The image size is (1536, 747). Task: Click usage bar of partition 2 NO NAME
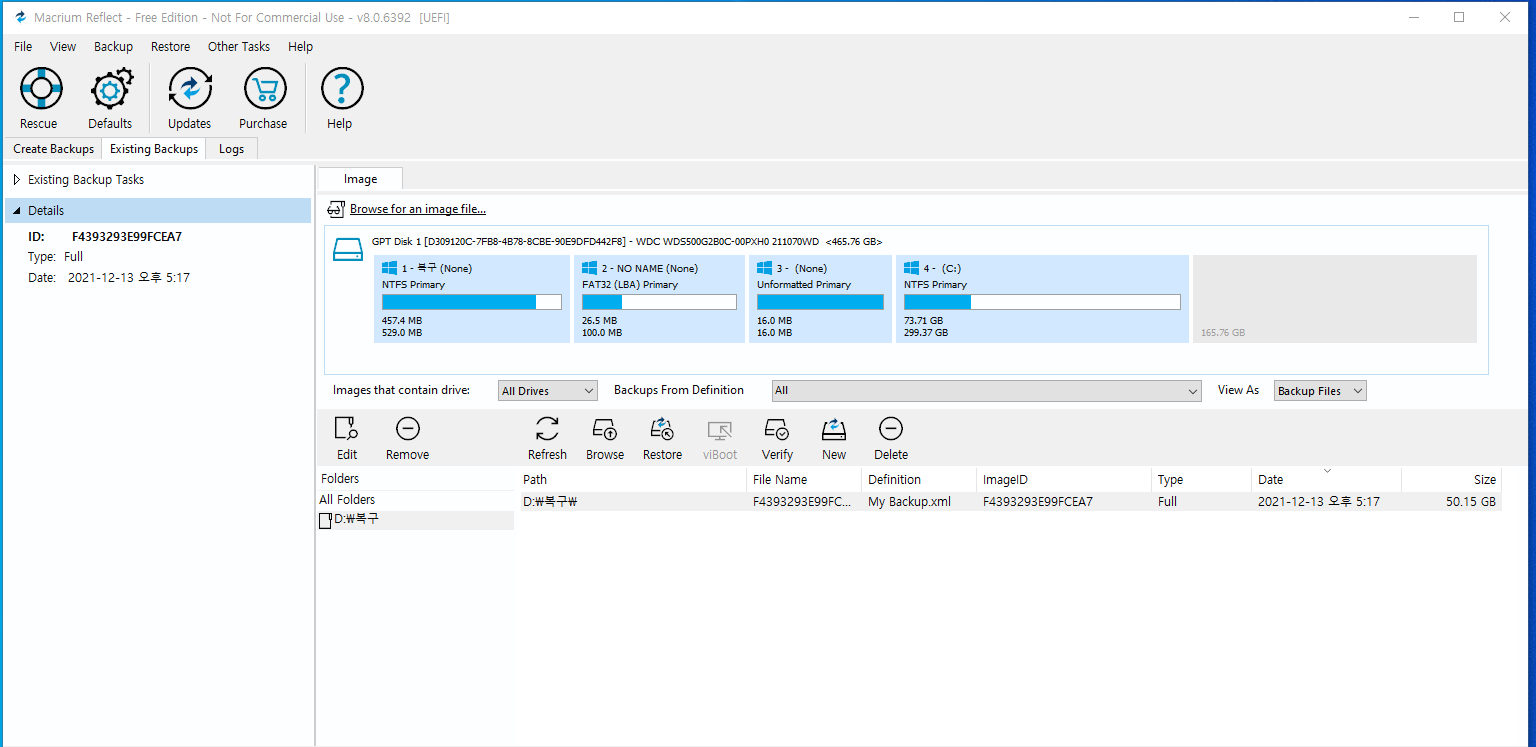660,302
